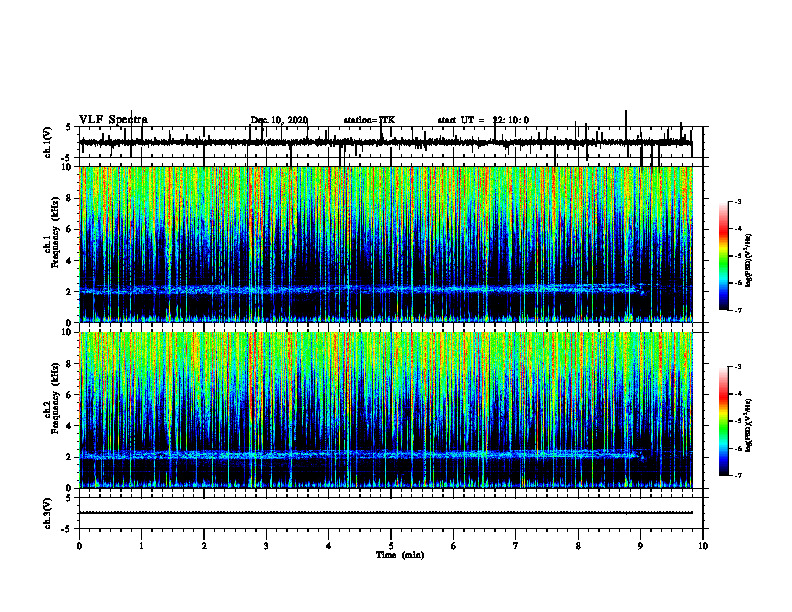Click the ch.1 color bar 'log(PSD)' unit label

coord(749,260)
